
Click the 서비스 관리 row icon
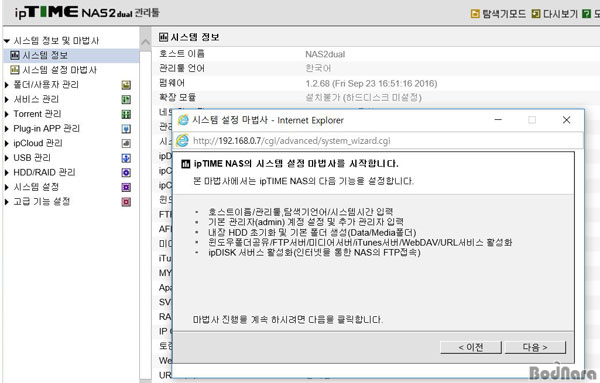pyautogui.click(x=126, y=99)
